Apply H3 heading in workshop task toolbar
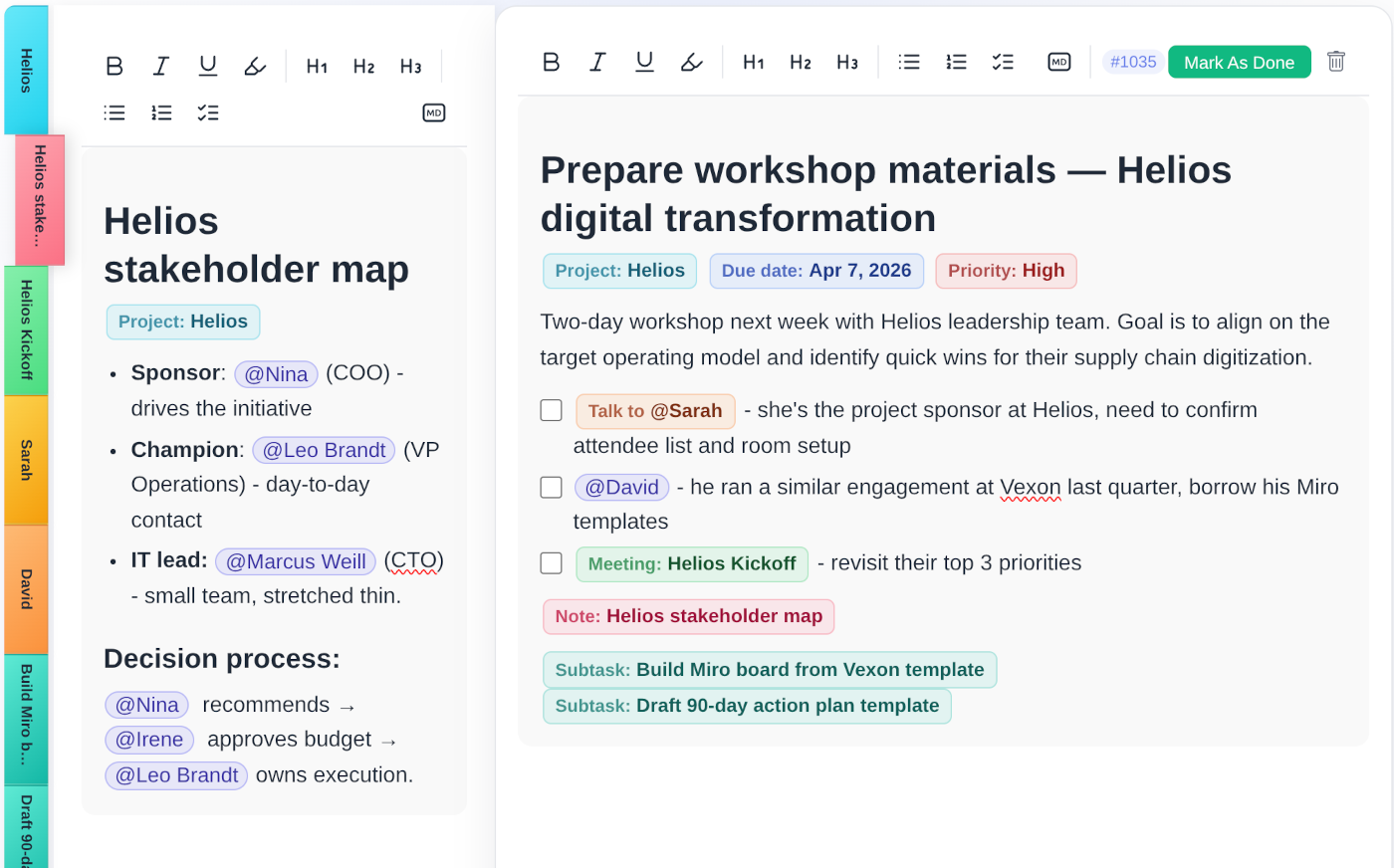Image resolution: width=1394 pixels, height=868 pixels. [x=847, y=62]
